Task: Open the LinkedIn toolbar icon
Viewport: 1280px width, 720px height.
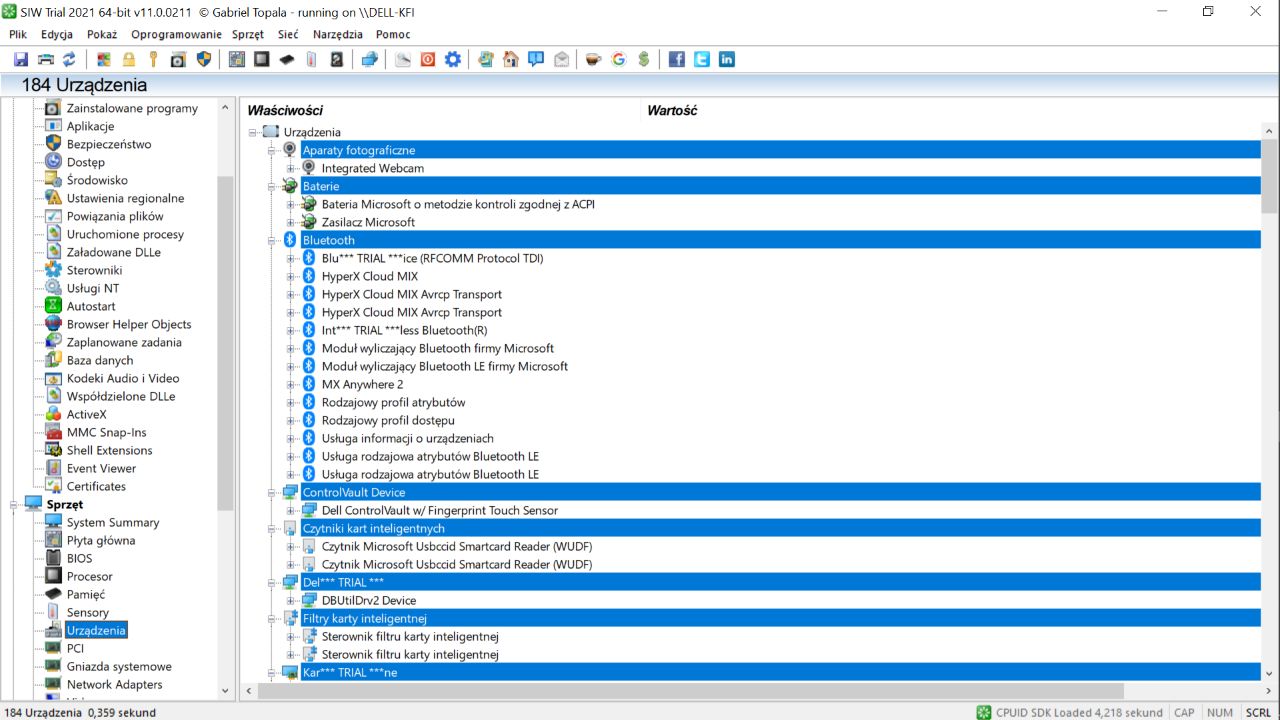Action: 727,59
